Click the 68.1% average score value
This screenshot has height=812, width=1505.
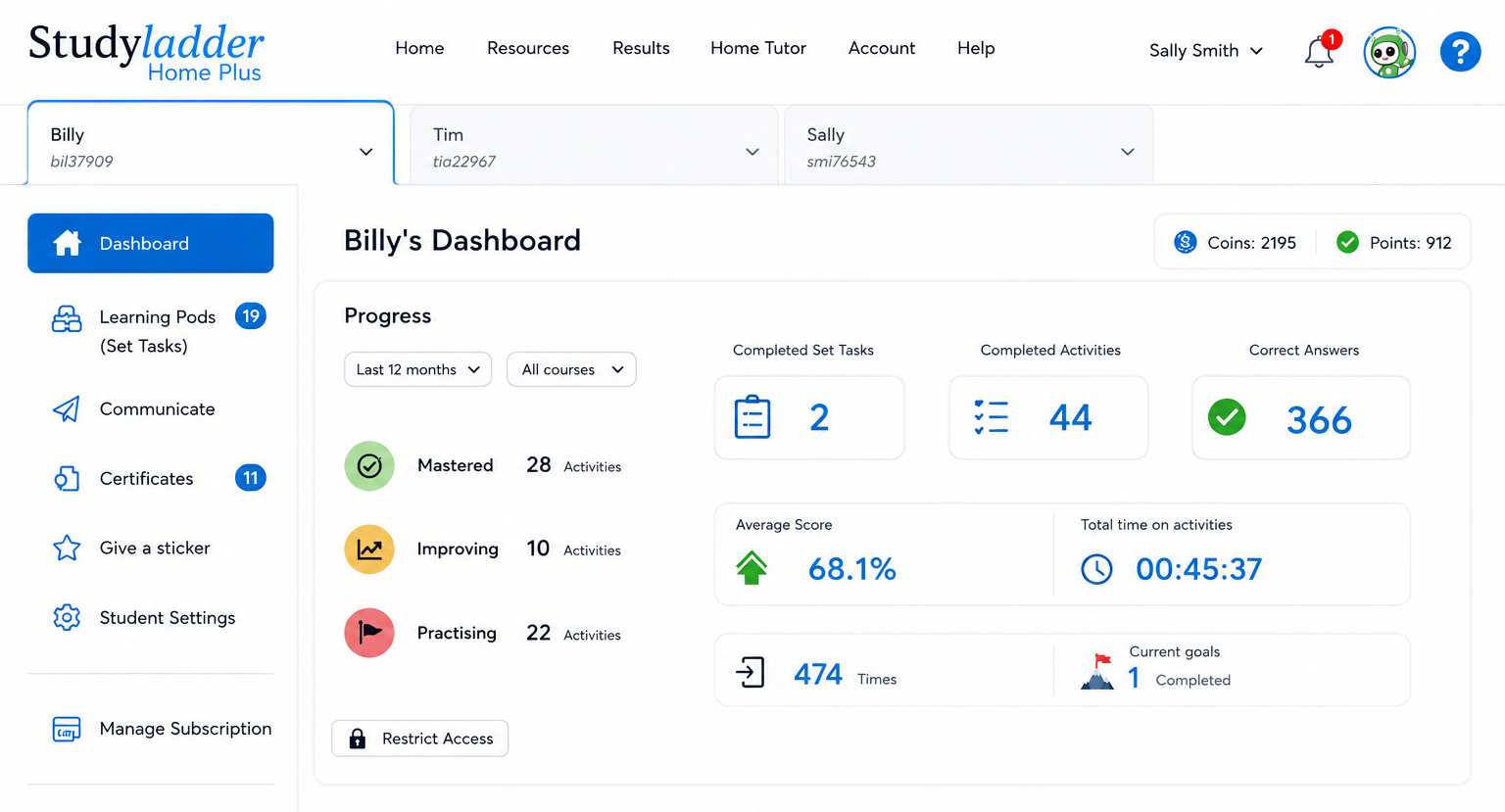coord(851,569)
